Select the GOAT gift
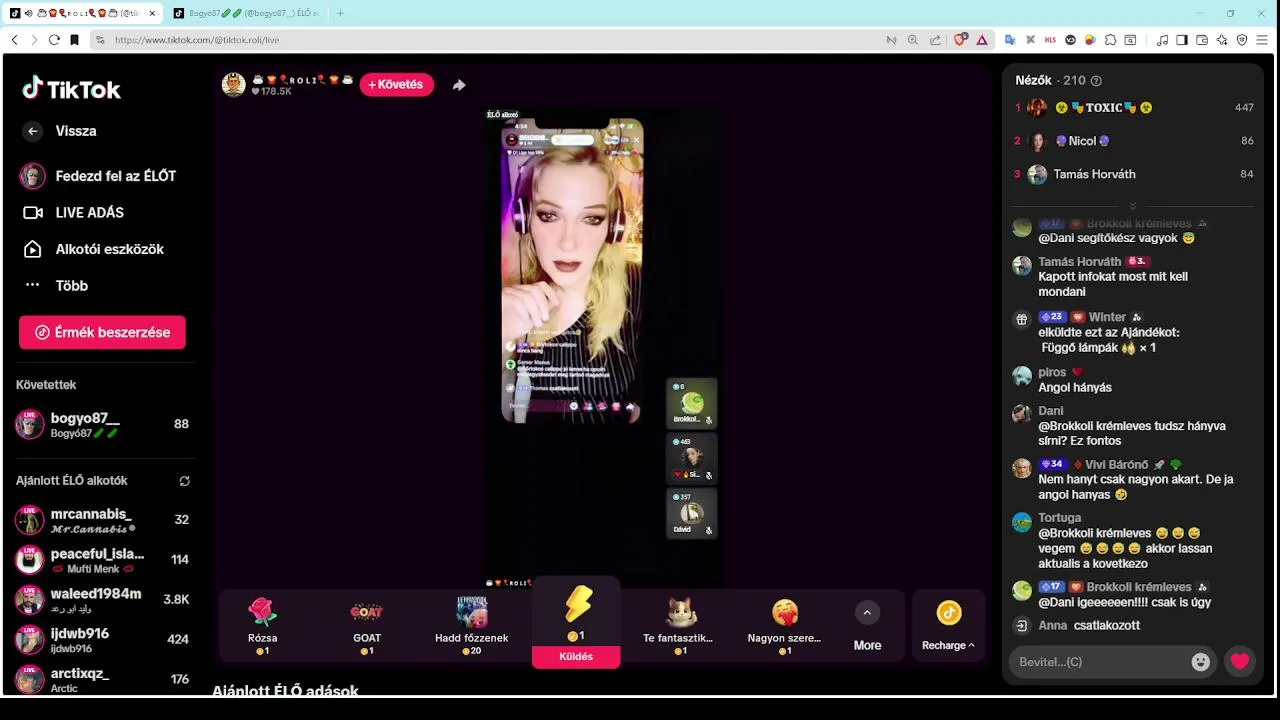Image resolution: width=1280 pixels, height=720 pixels. 367,625
